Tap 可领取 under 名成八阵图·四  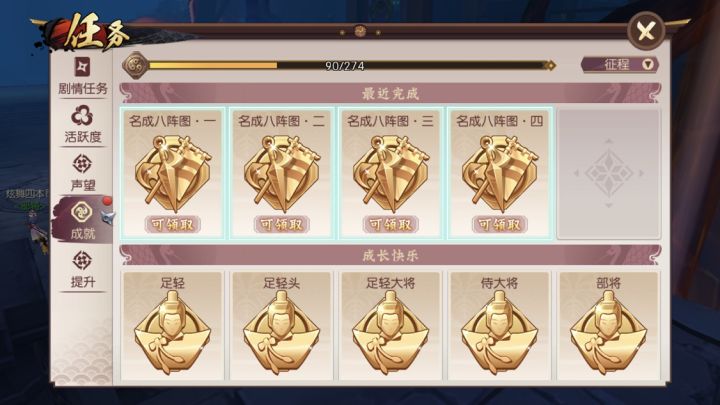pos(499,224)
